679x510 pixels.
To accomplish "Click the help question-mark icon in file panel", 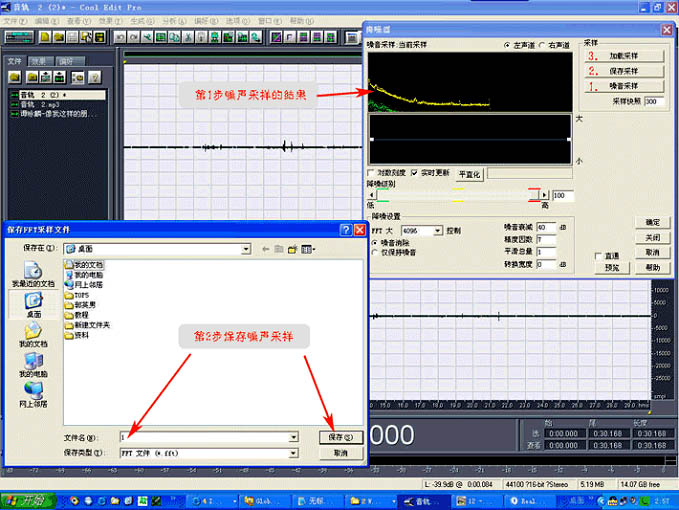I will [94, 77].
